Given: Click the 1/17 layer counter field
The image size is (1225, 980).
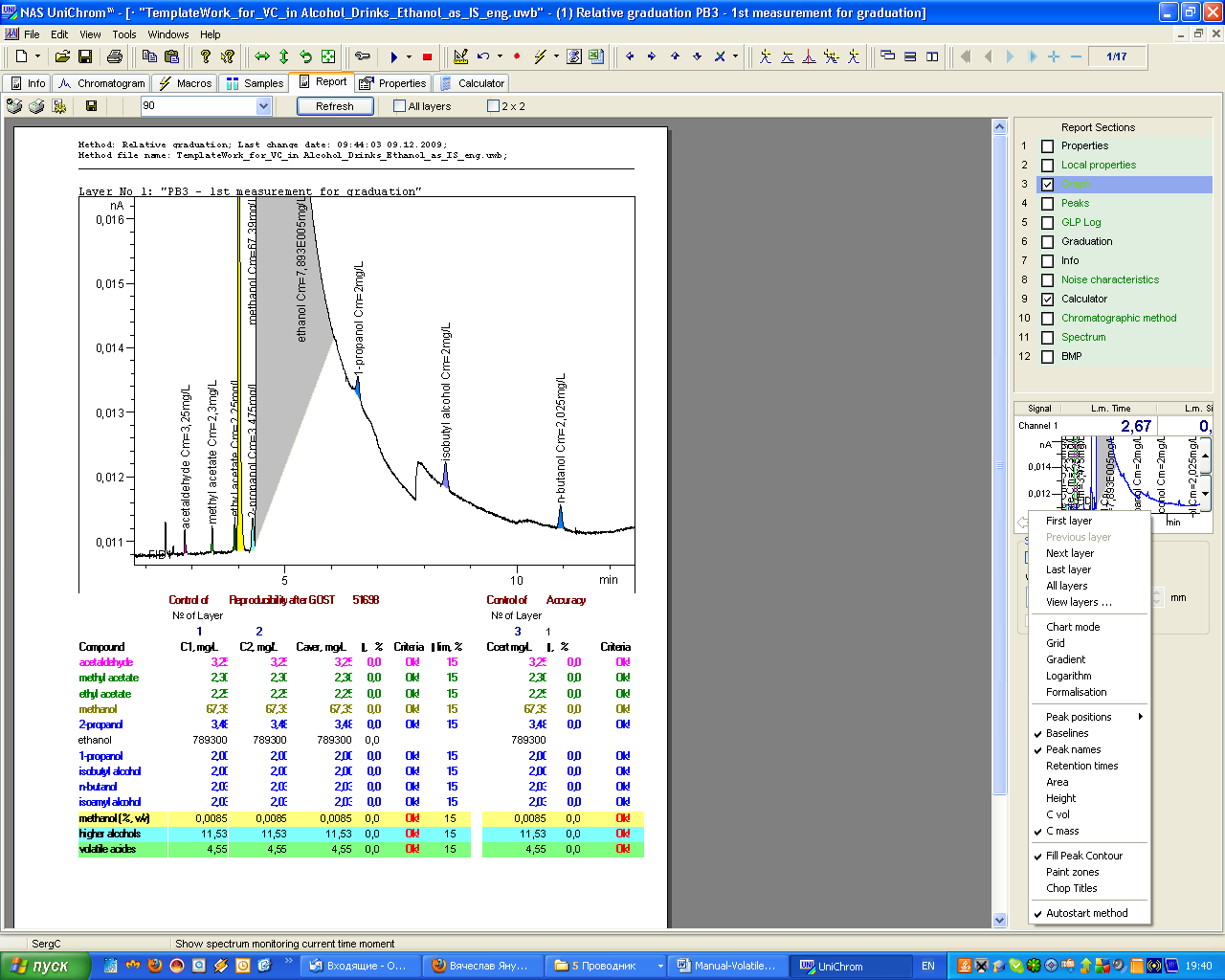Looking at the screenshot, I should [x=1116, y=57].
